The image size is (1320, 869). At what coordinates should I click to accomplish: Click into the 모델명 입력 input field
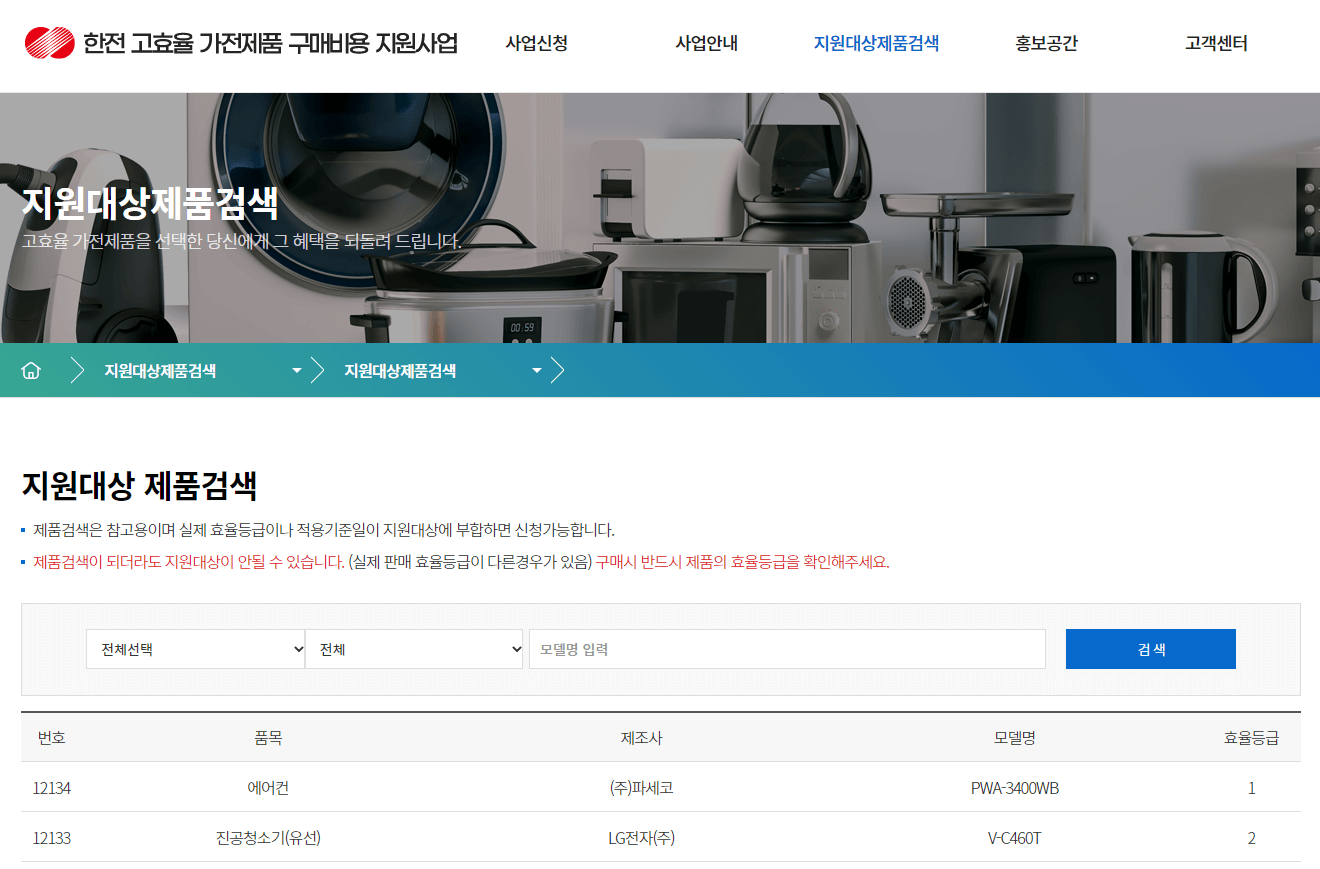coord(787,648)
